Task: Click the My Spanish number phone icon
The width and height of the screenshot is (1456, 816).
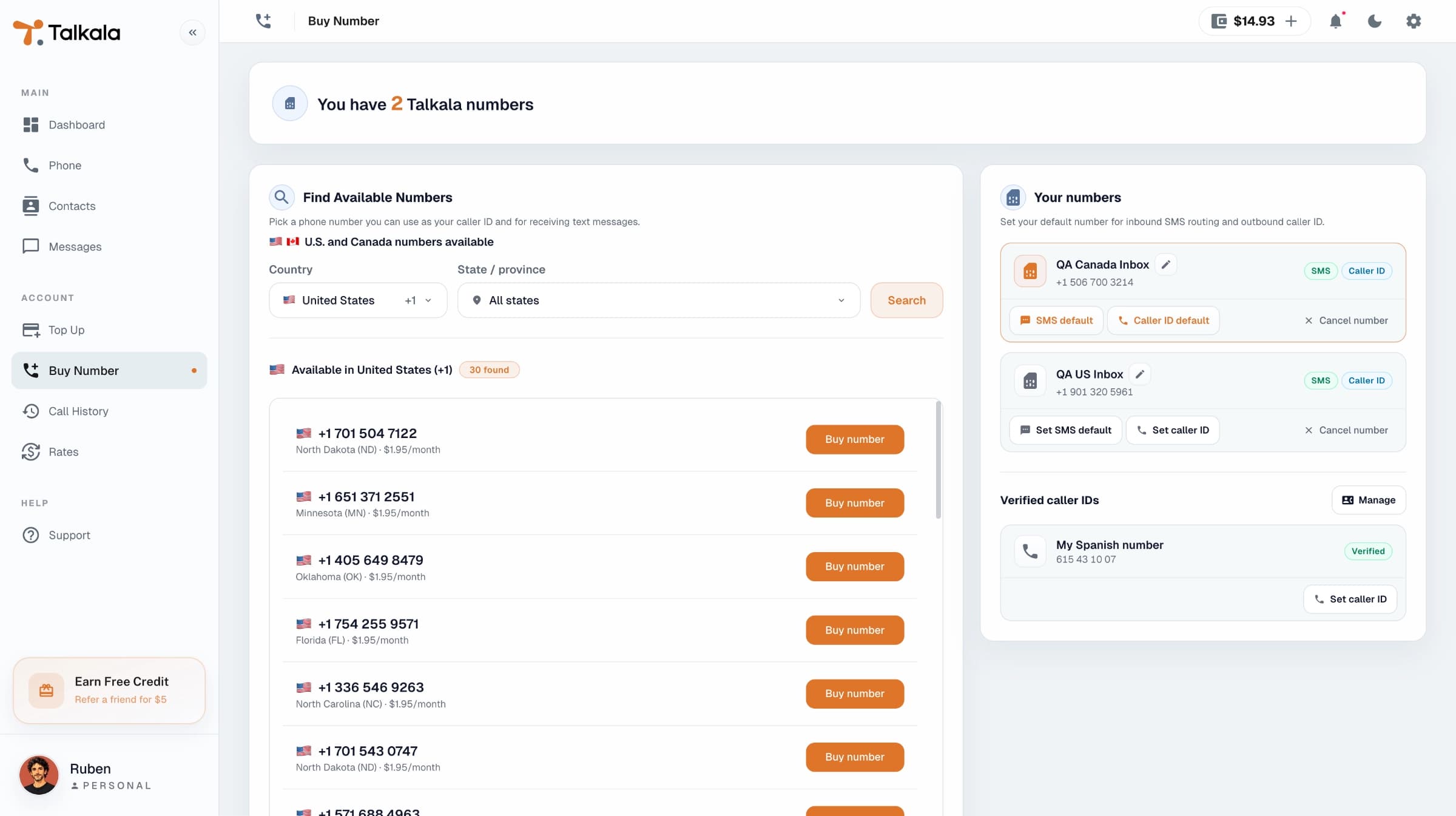Action: [1030, 551]
